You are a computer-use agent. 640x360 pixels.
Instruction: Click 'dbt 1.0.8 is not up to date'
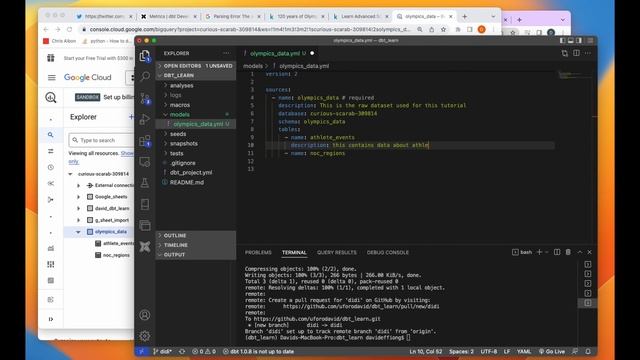pyautogui.click(x=258, y=351)
